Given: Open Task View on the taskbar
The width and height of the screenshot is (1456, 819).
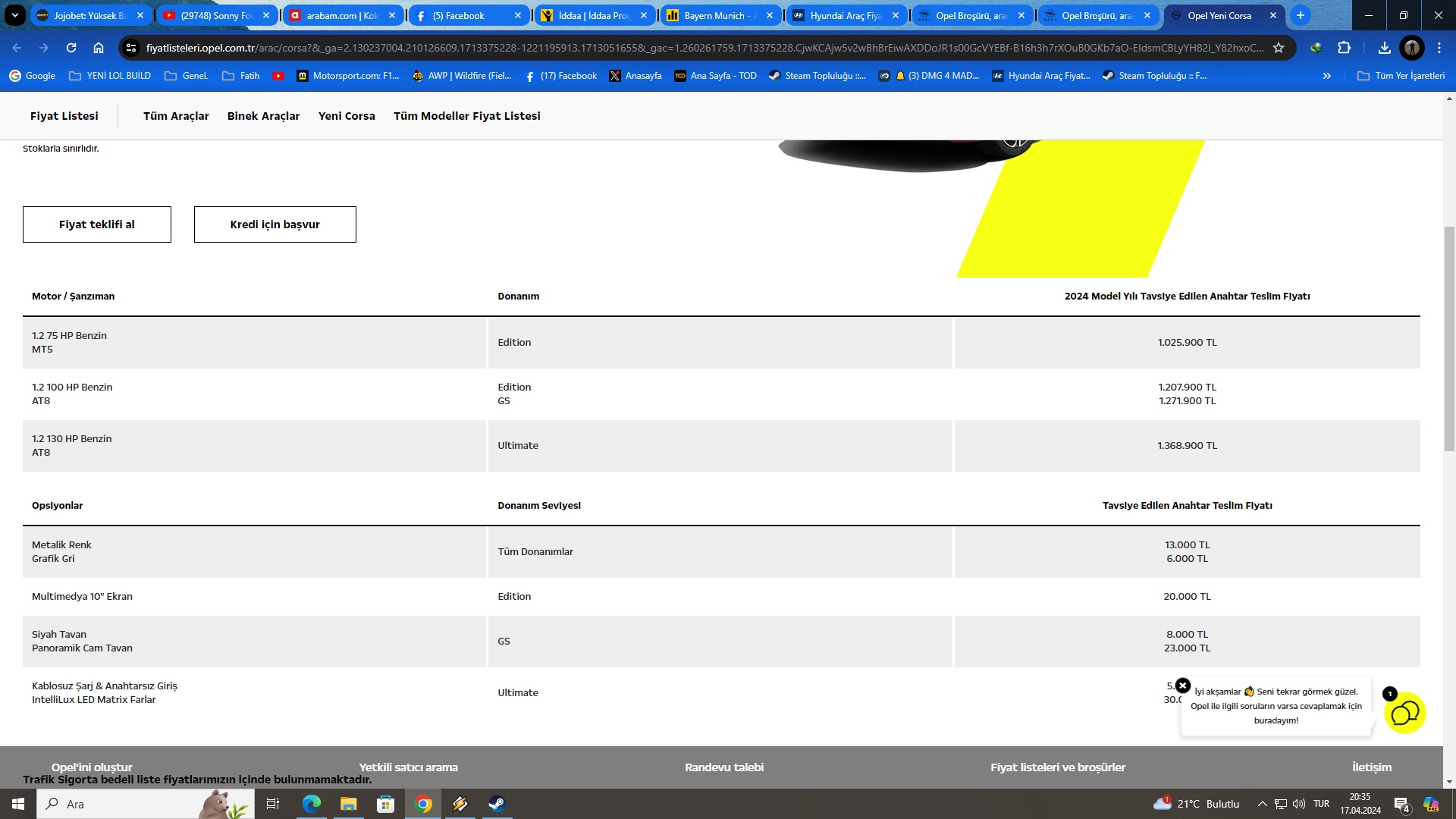Looking at the screenshot, I should [273, 804].
